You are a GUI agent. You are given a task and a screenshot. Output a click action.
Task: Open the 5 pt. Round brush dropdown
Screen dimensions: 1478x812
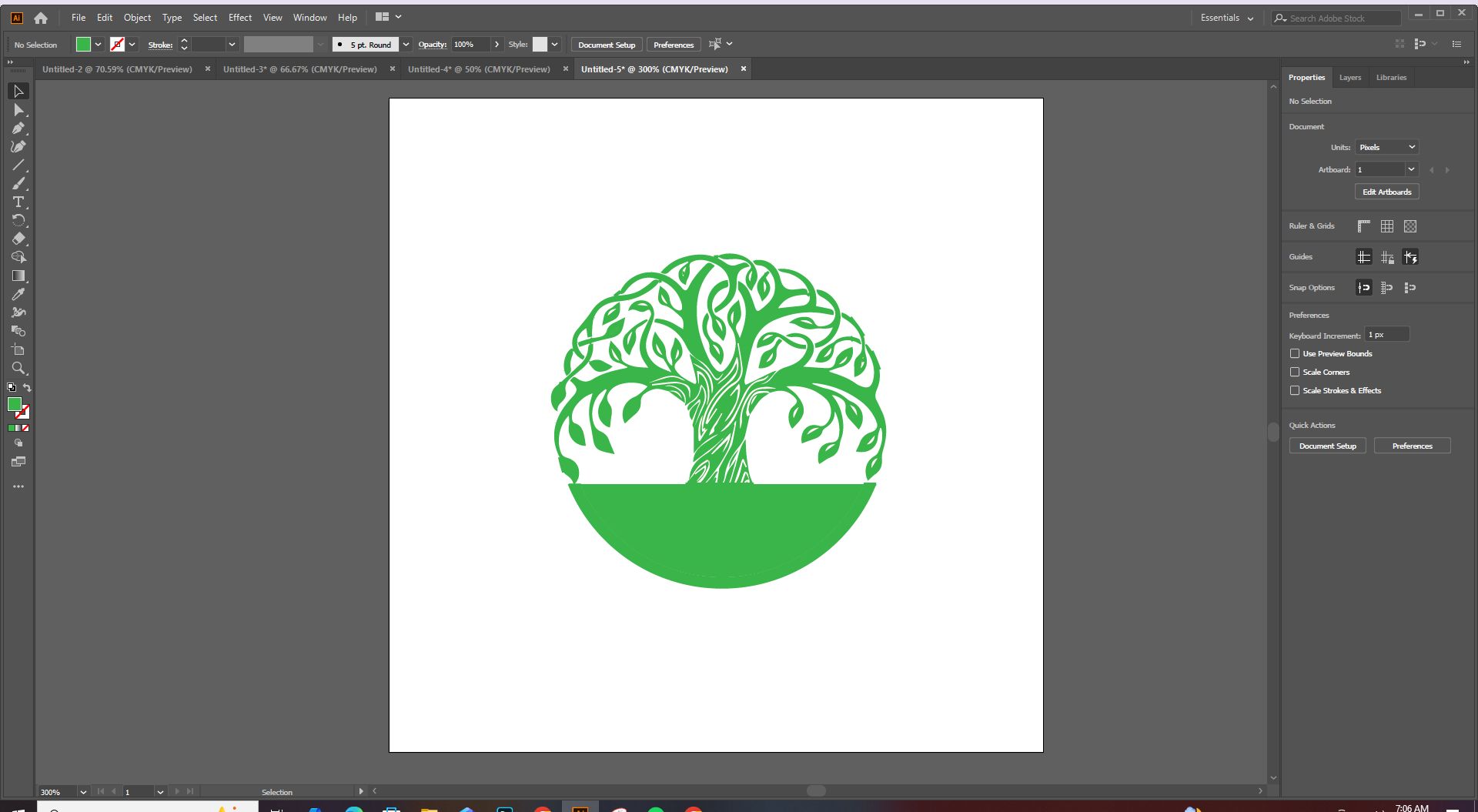(406, 45)
